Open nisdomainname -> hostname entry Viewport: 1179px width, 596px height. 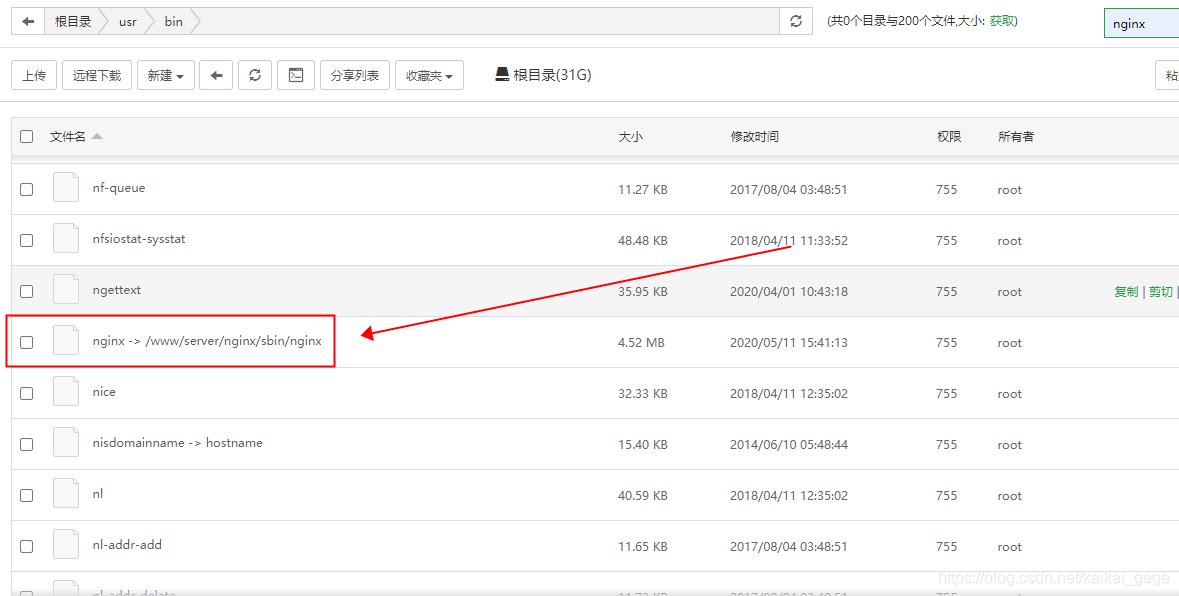click(177, 443)
